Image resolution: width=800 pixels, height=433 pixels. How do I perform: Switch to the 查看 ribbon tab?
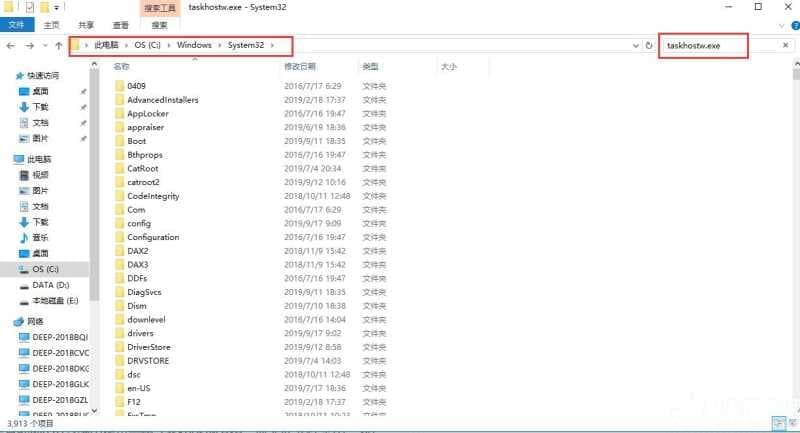pos(120,24)
